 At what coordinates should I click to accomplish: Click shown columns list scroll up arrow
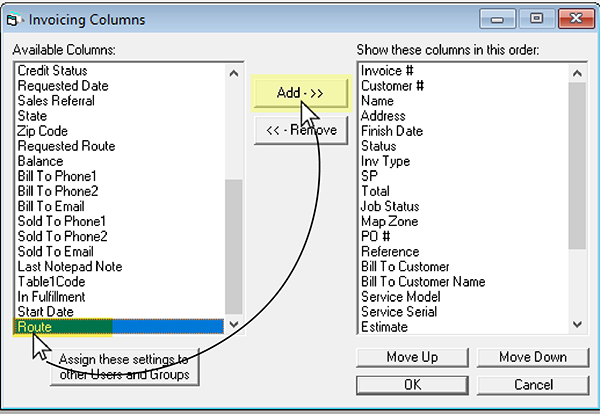tap(577, 73)
